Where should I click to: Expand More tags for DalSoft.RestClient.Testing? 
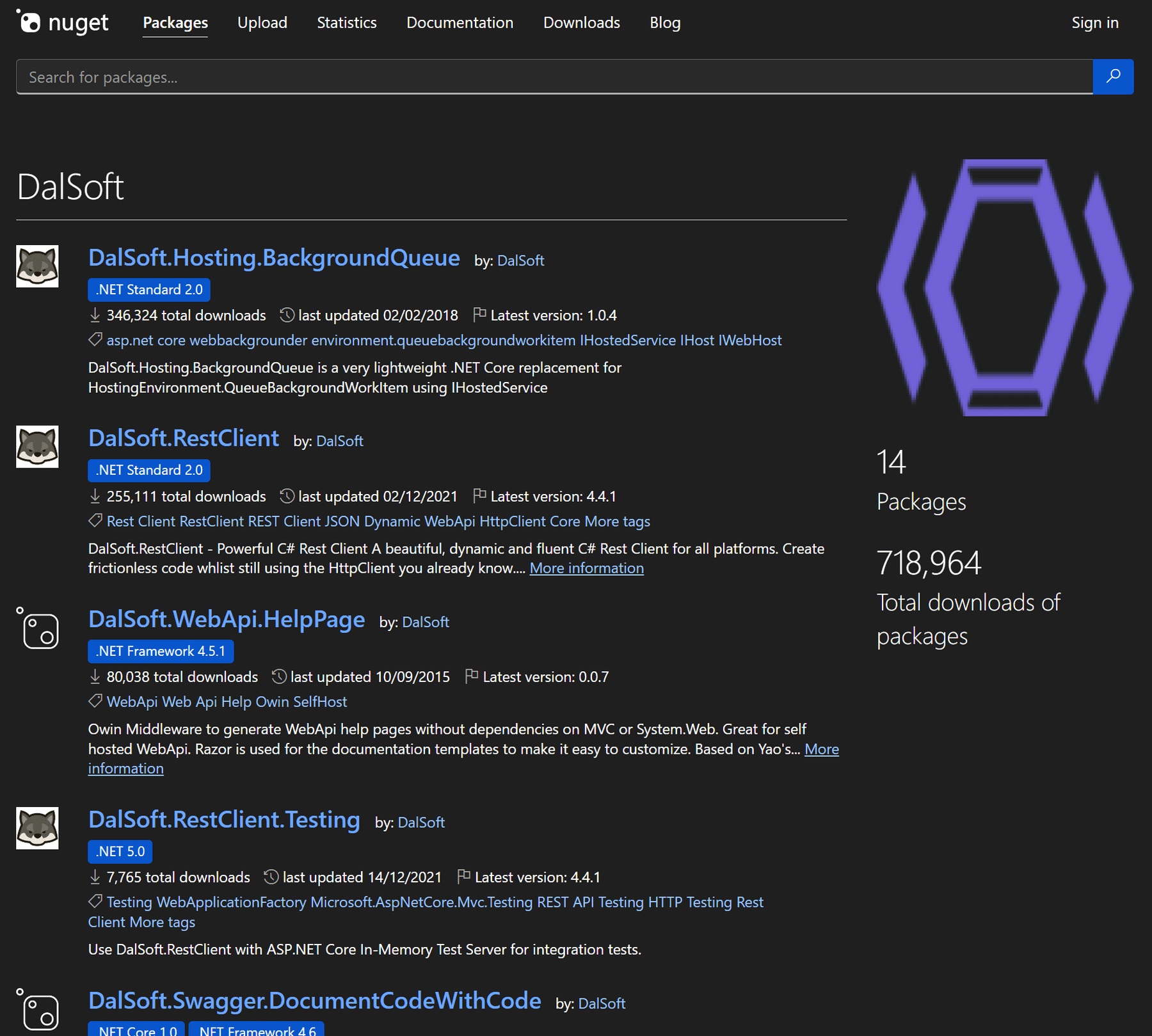pyautogui.click(x=161, y=921)
